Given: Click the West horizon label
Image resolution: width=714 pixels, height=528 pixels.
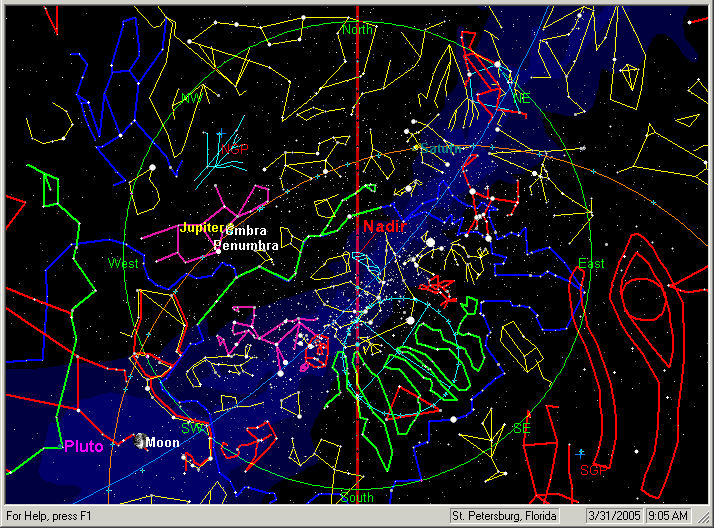Looking at the screenshot, I should click(x=123, y=264).
